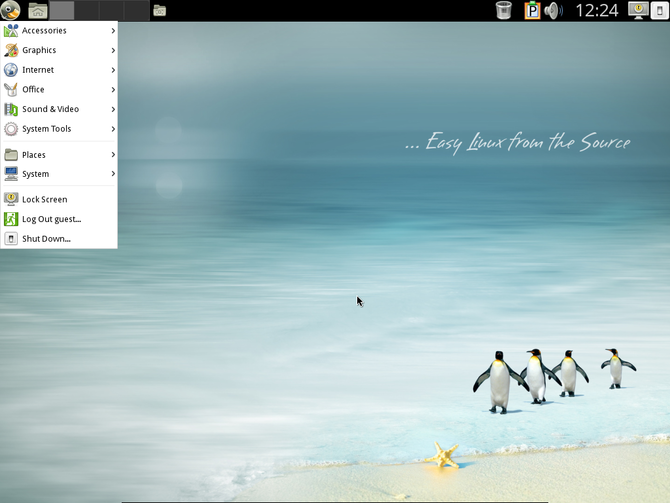Select Lock Screen from the menu
This screenshot has height=503, width=670.
coord(59,200)
